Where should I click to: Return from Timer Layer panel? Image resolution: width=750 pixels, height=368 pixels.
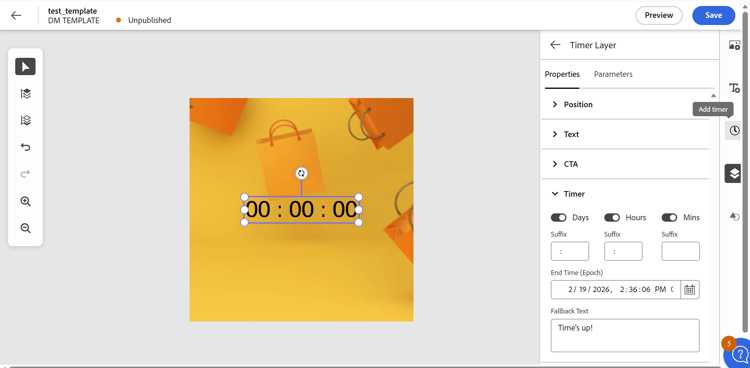click(x=555, y=45)
